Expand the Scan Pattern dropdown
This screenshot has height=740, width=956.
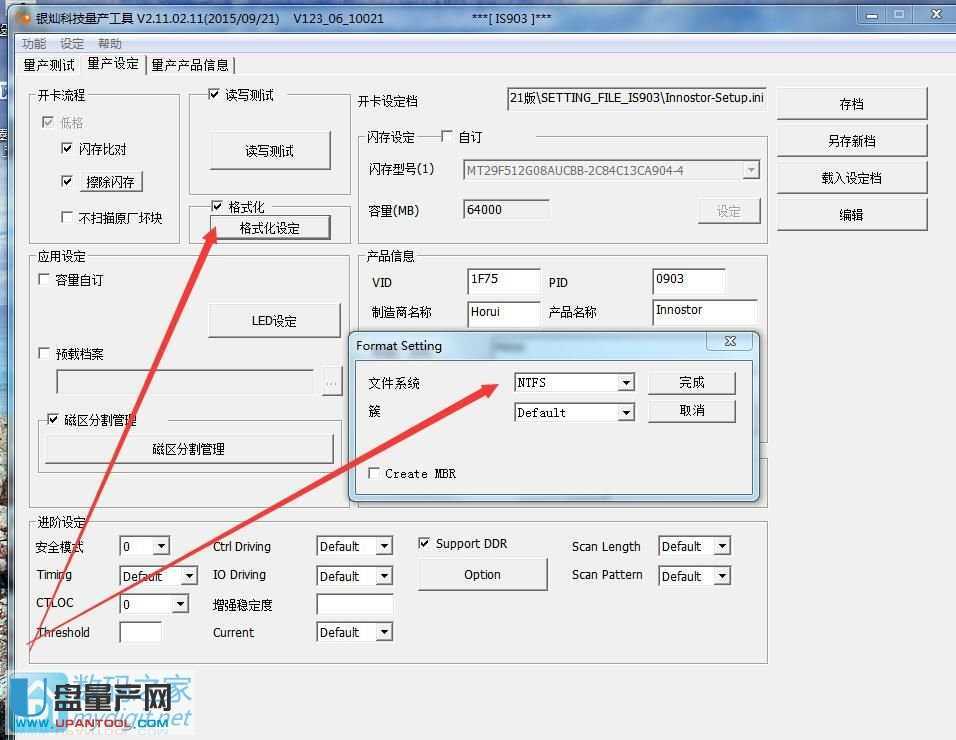click(723, 575)
